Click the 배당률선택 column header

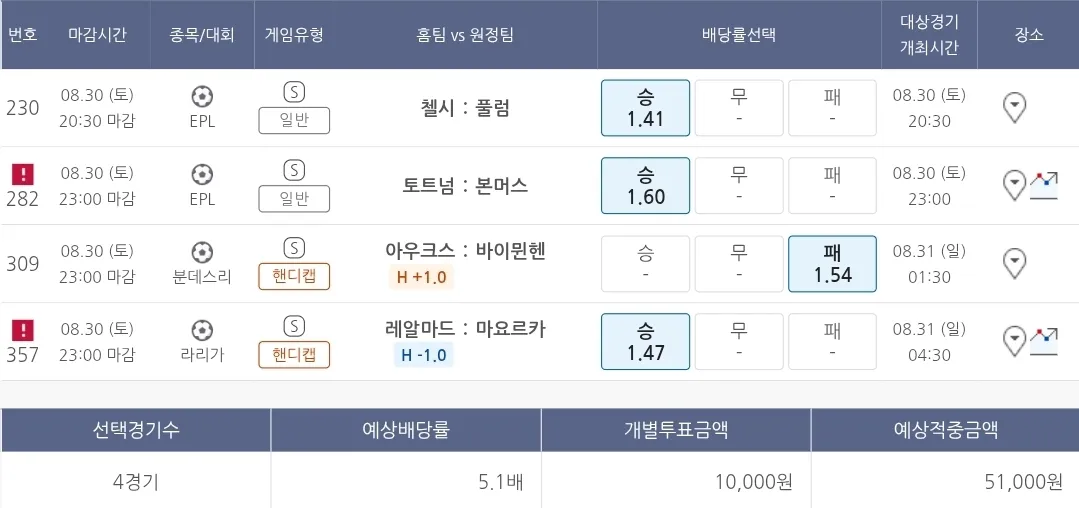[x=739, y=35]
